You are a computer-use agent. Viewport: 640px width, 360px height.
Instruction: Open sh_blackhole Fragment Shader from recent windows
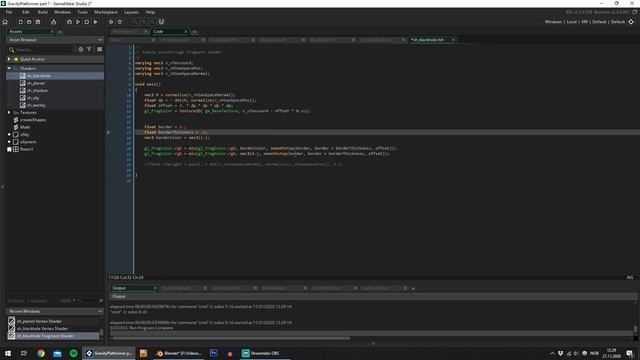click(53, 336)
